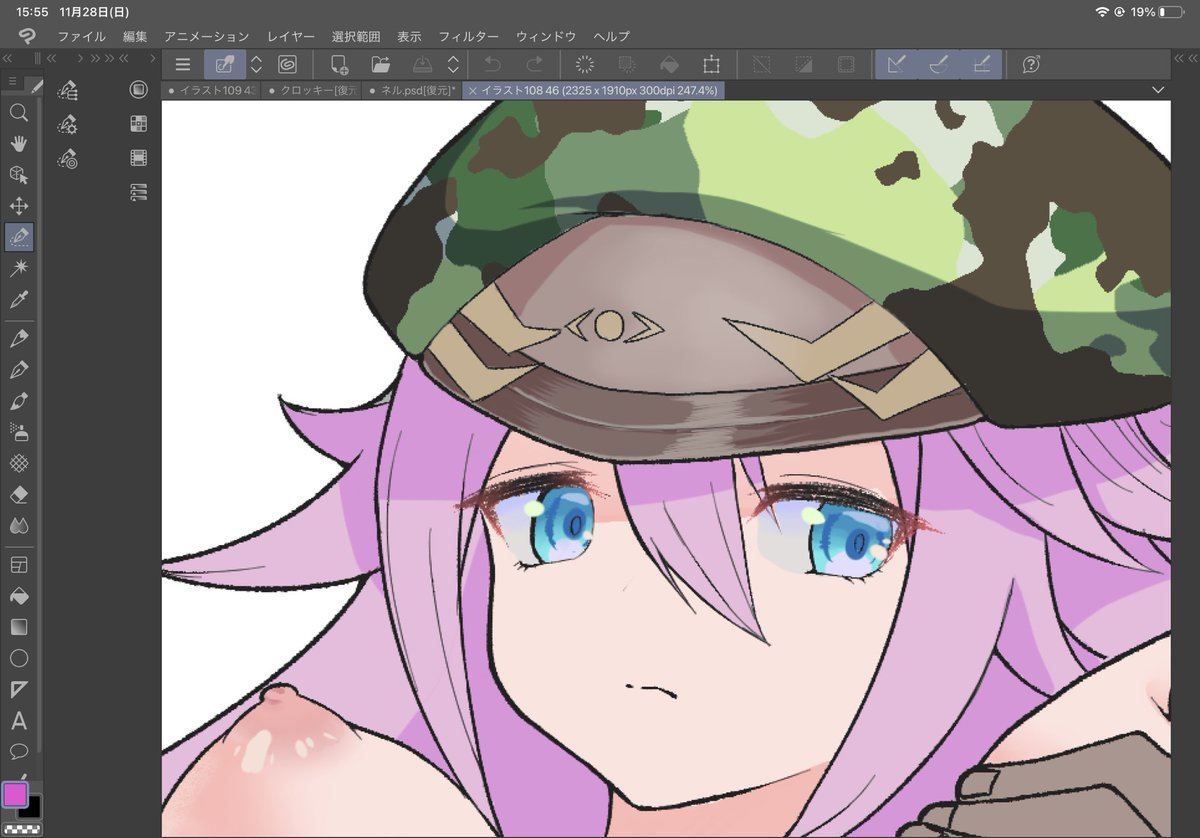Image resolution: width=1200 pixels, height=838 pixels.
Task: Select the Text A tool
Action: pos(19,720)
